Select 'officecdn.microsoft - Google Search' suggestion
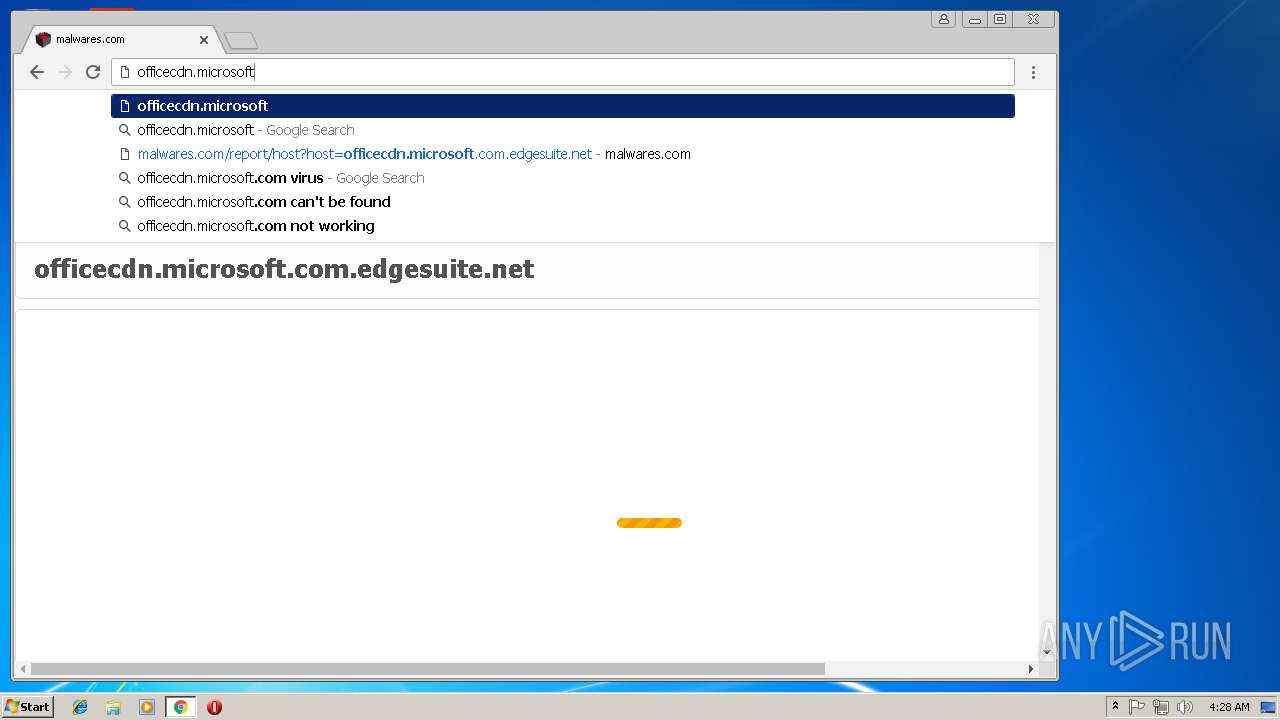The height and width of the screenshot is (720, 1280). tap(563, 130)
